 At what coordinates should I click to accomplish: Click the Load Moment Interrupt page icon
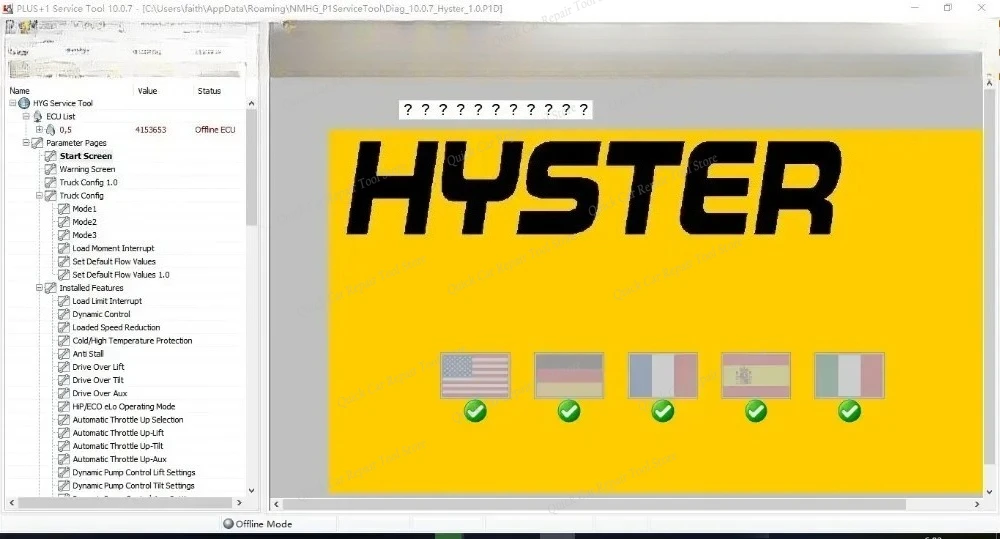click(x=64, y=249)
